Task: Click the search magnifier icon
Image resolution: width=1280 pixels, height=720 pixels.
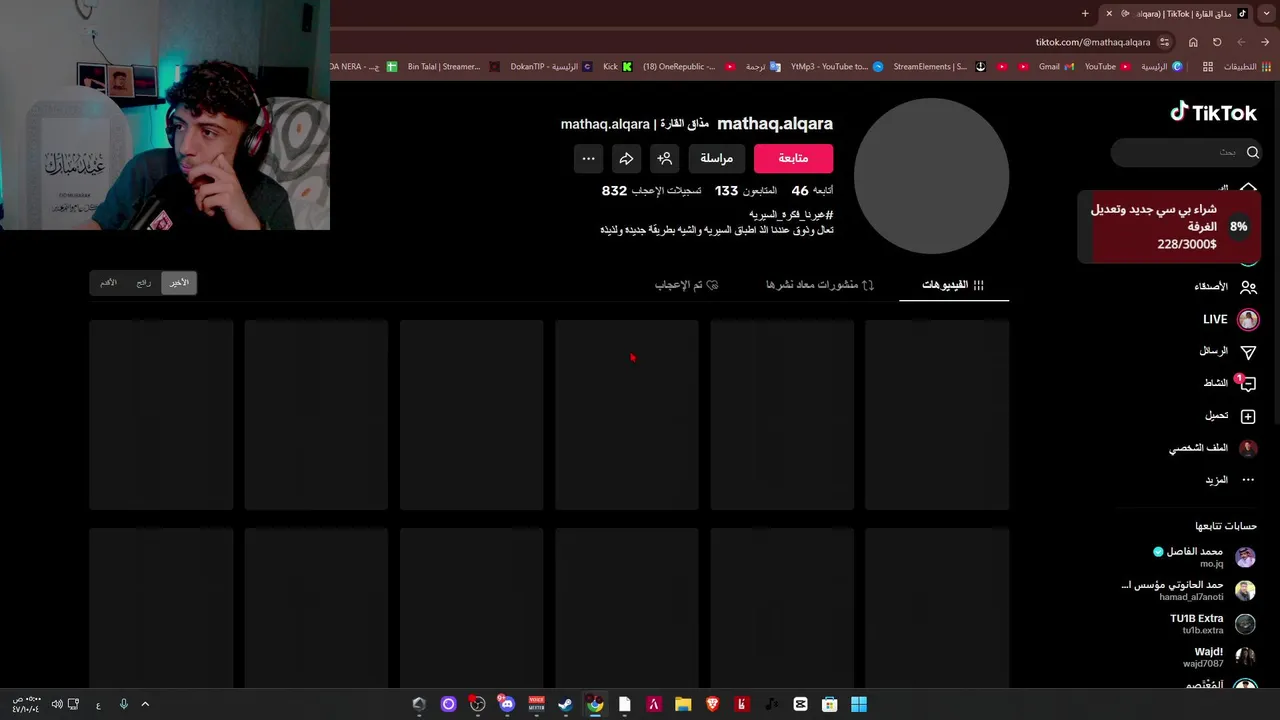Action: click(1252, 152)
